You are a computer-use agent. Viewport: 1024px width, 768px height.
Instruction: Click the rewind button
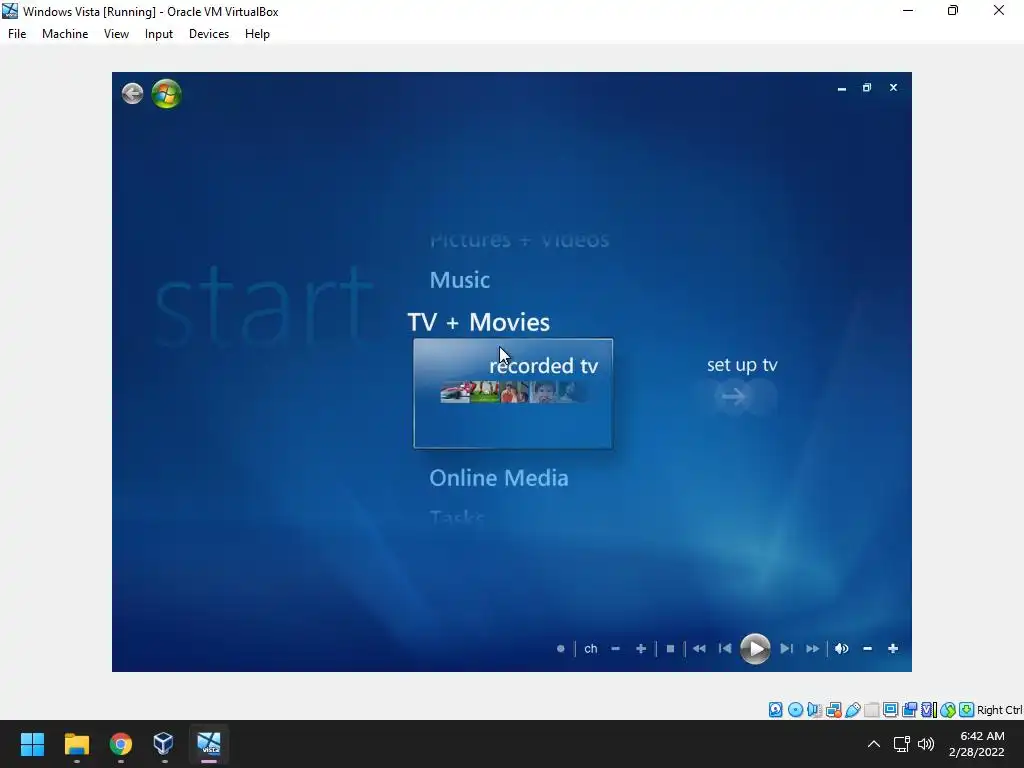(x=699, y=648)
